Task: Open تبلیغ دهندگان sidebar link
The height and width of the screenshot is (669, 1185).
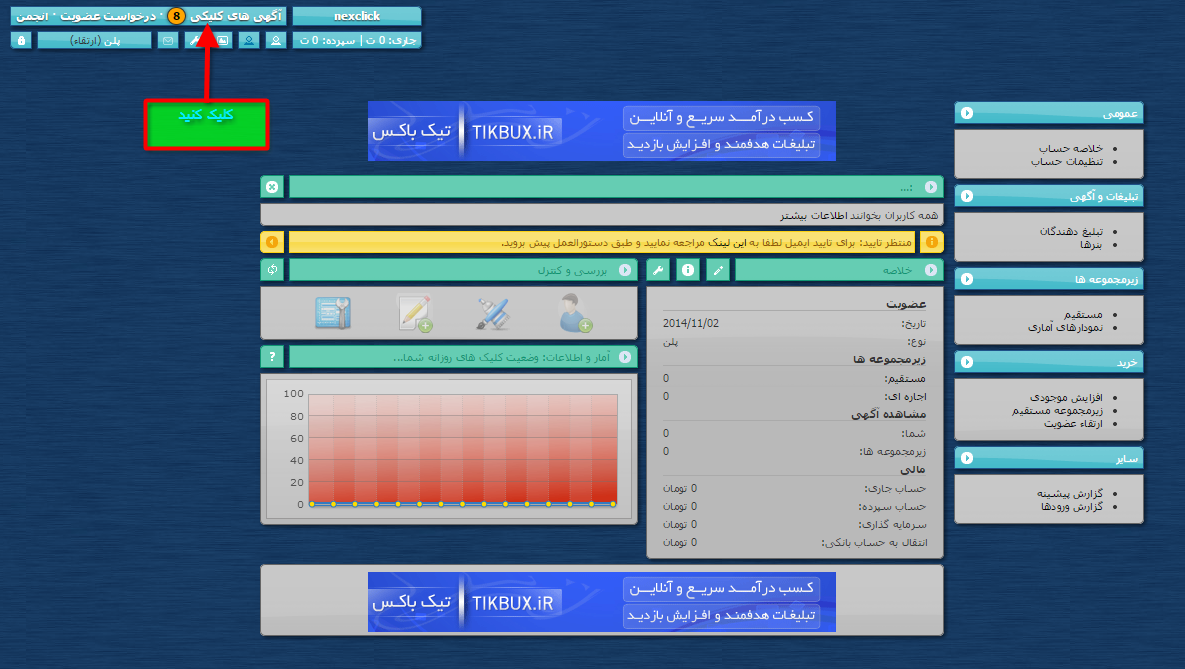Action: point(1071,231)
